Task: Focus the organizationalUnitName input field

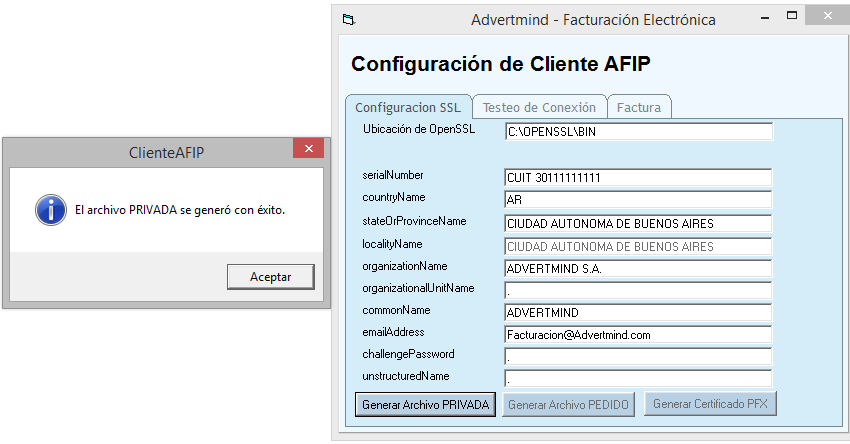Action: [638, 291]
